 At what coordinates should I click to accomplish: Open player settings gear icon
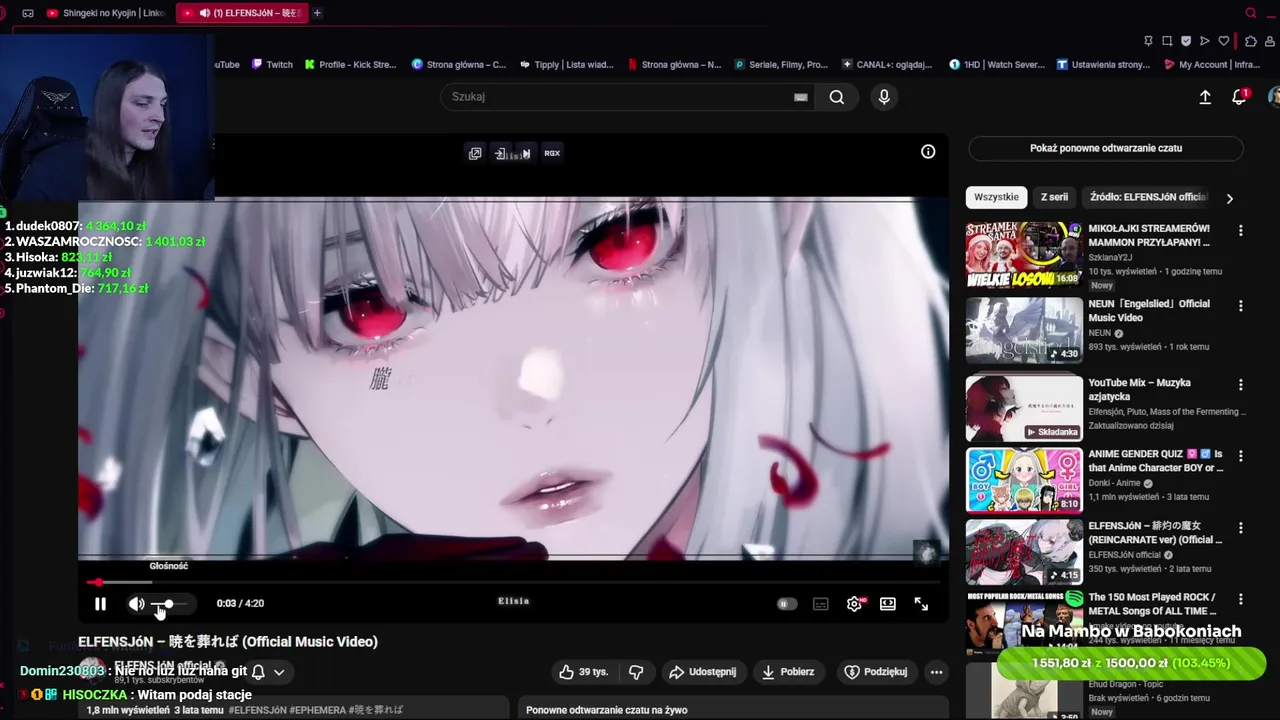tap(854, 604)
